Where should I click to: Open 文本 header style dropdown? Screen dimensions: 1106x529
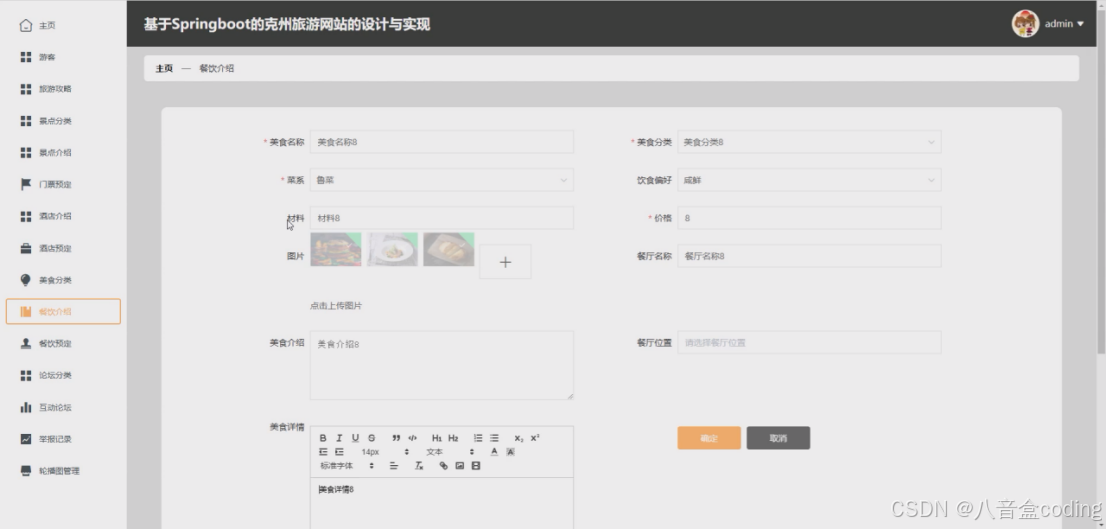[449, 452]
